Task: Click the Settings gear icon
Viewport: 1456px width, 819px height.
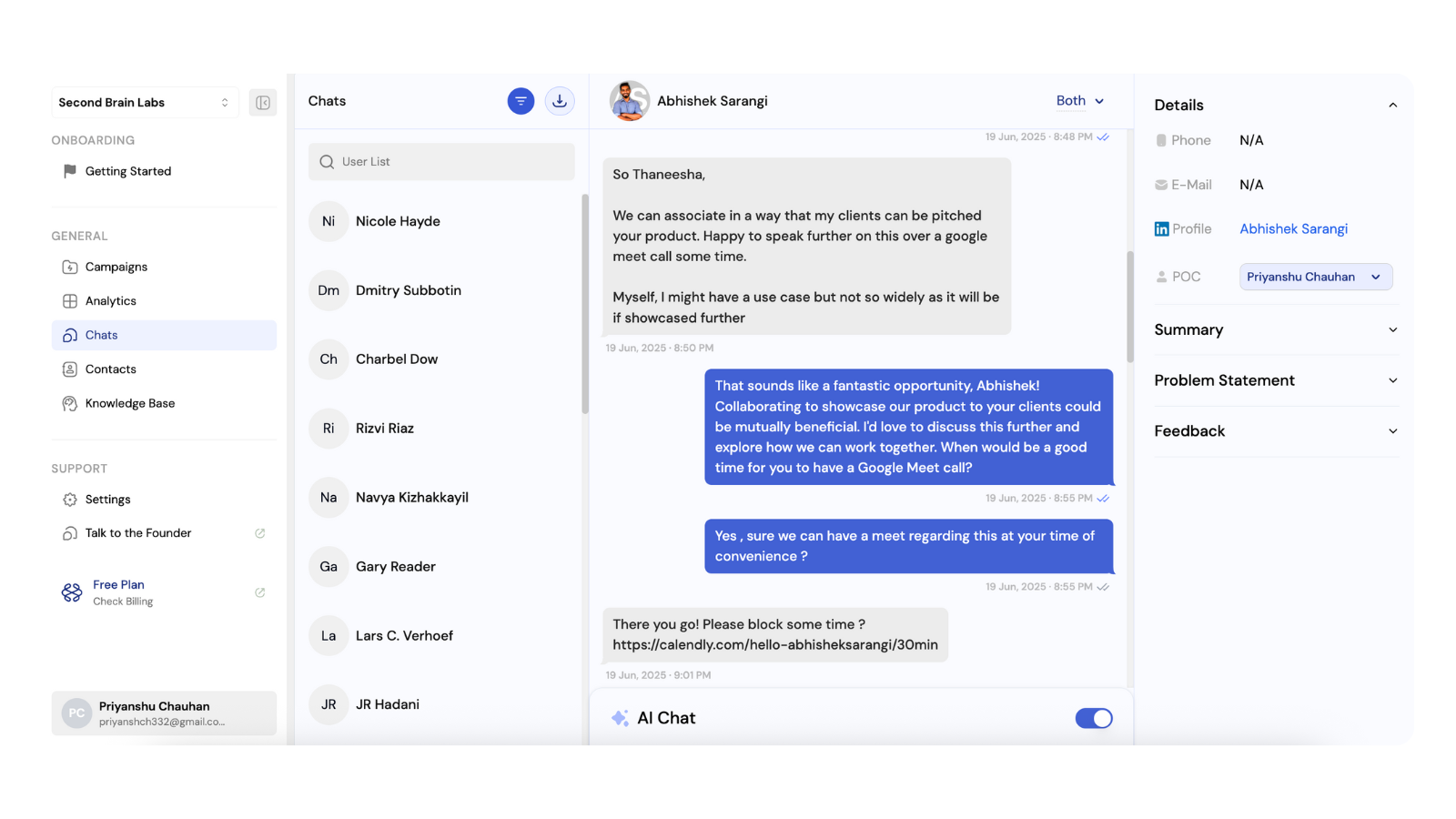Action: (x=70, y=500)
